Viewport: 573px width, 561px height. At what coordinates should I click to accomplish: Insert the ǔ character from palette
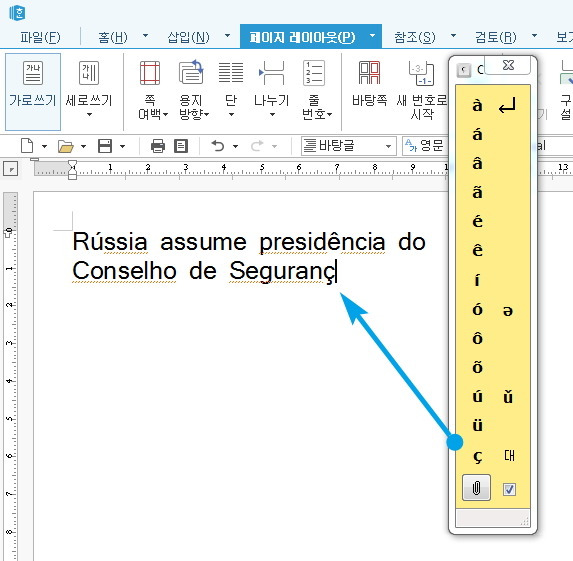pyautogui.click(x=508, y=397)
